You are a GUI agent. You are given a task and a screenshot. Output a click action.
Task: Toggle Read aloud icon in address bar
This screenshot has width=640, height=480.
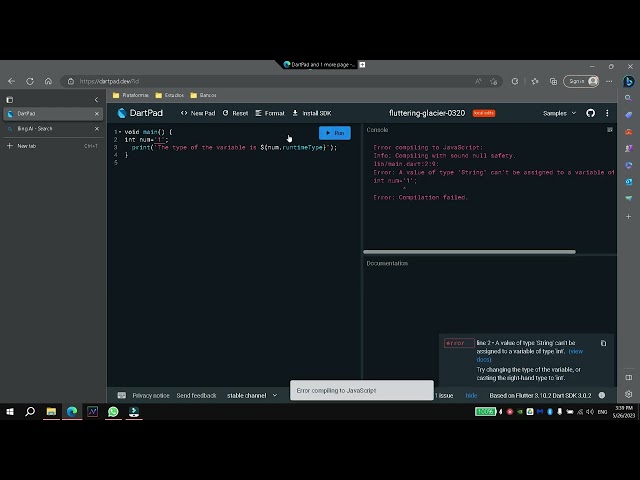pos(478,81)
